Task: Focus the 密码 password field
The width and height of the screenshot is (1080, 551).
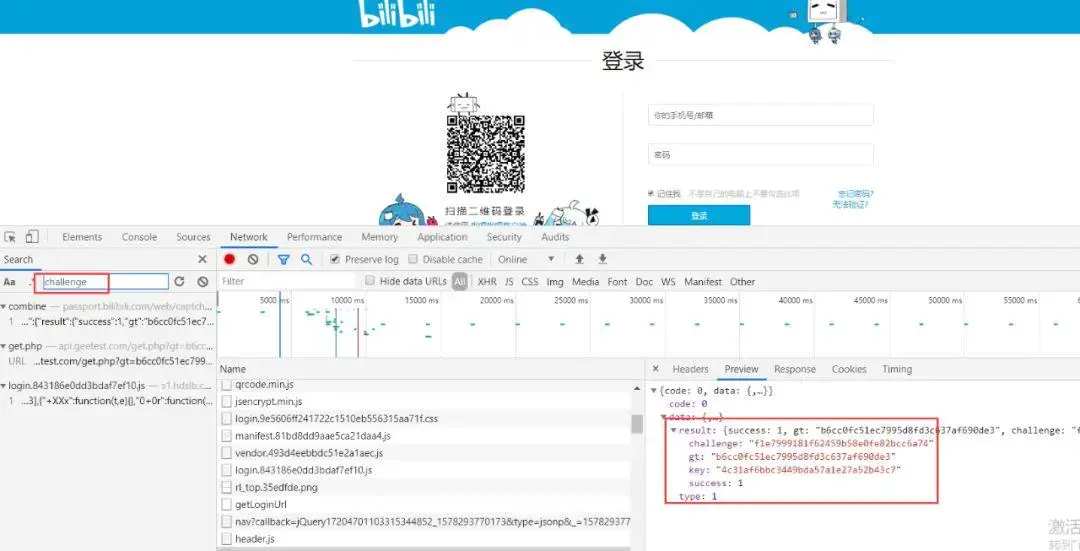Action: 760,155
